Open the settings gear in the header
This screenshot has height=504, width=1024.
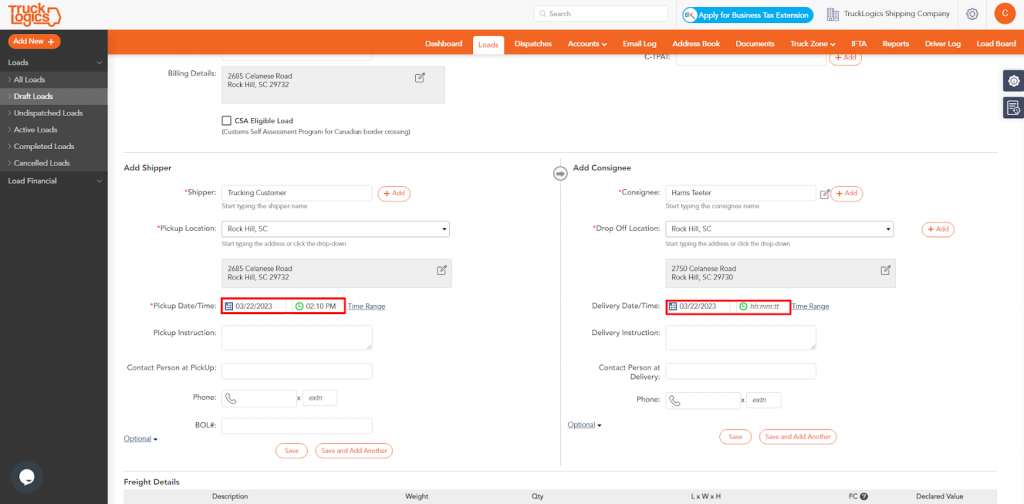[972, 14]
